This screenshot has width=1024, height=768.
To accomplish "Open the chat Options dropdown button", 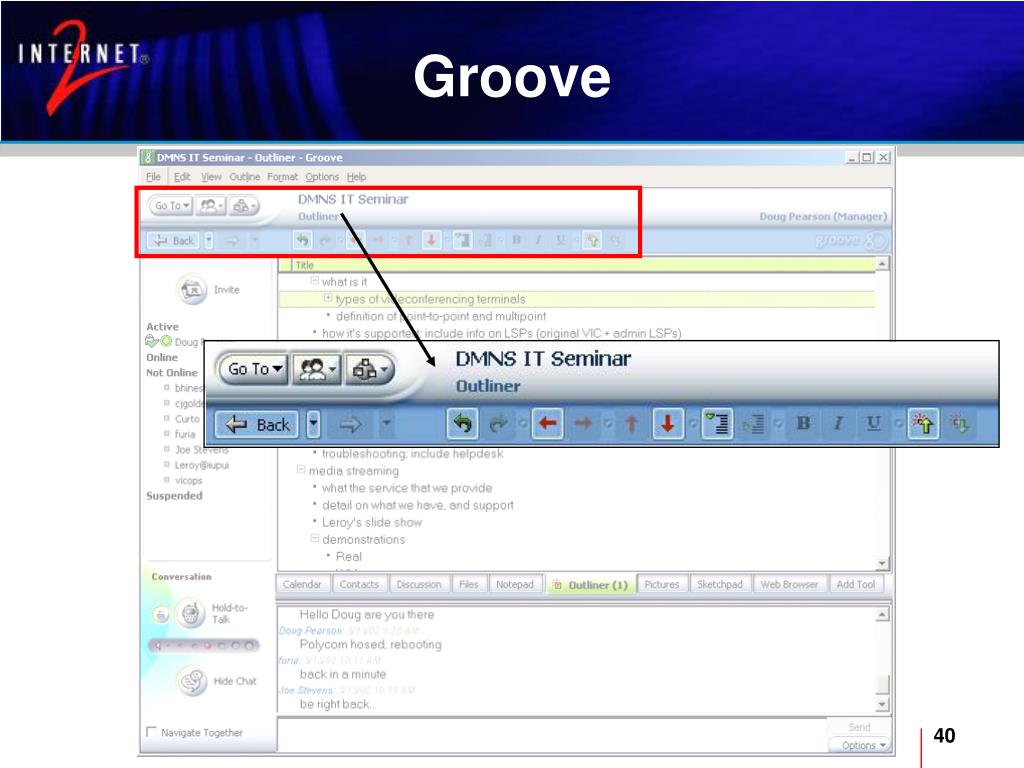I will point(859,745).
